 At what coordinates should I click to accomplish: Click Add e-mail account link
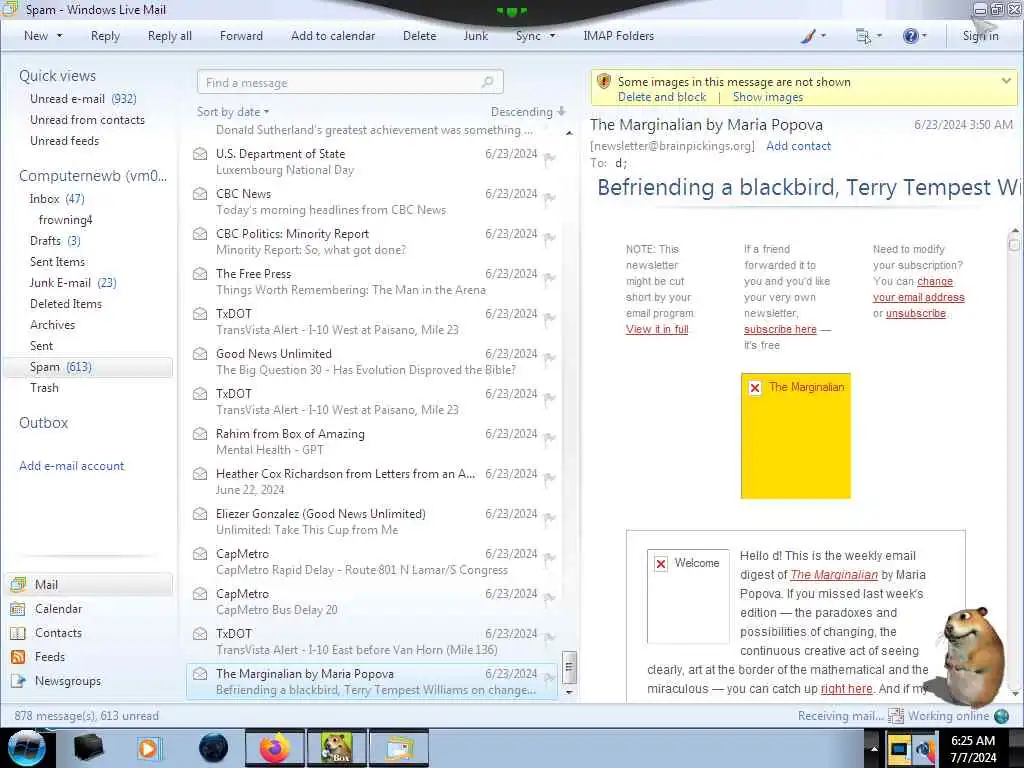(71, 466)
